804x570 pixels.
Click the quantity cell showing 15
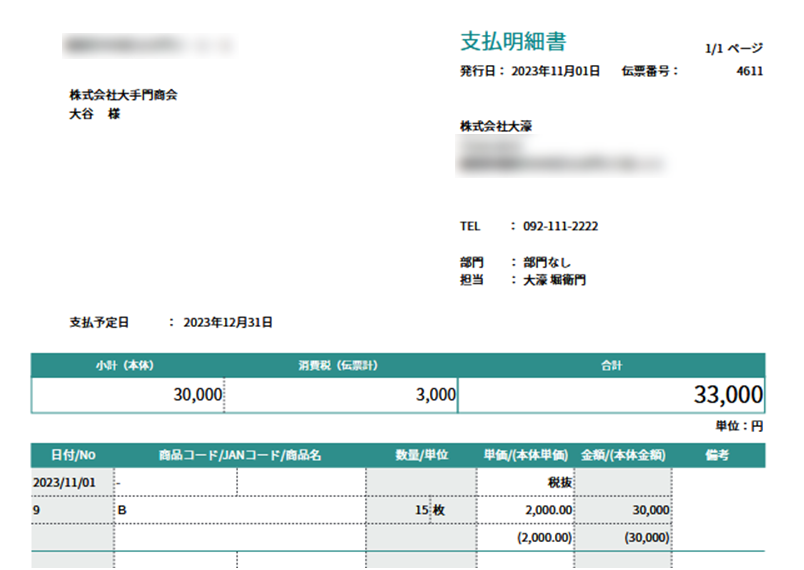(x=419, y=510)
